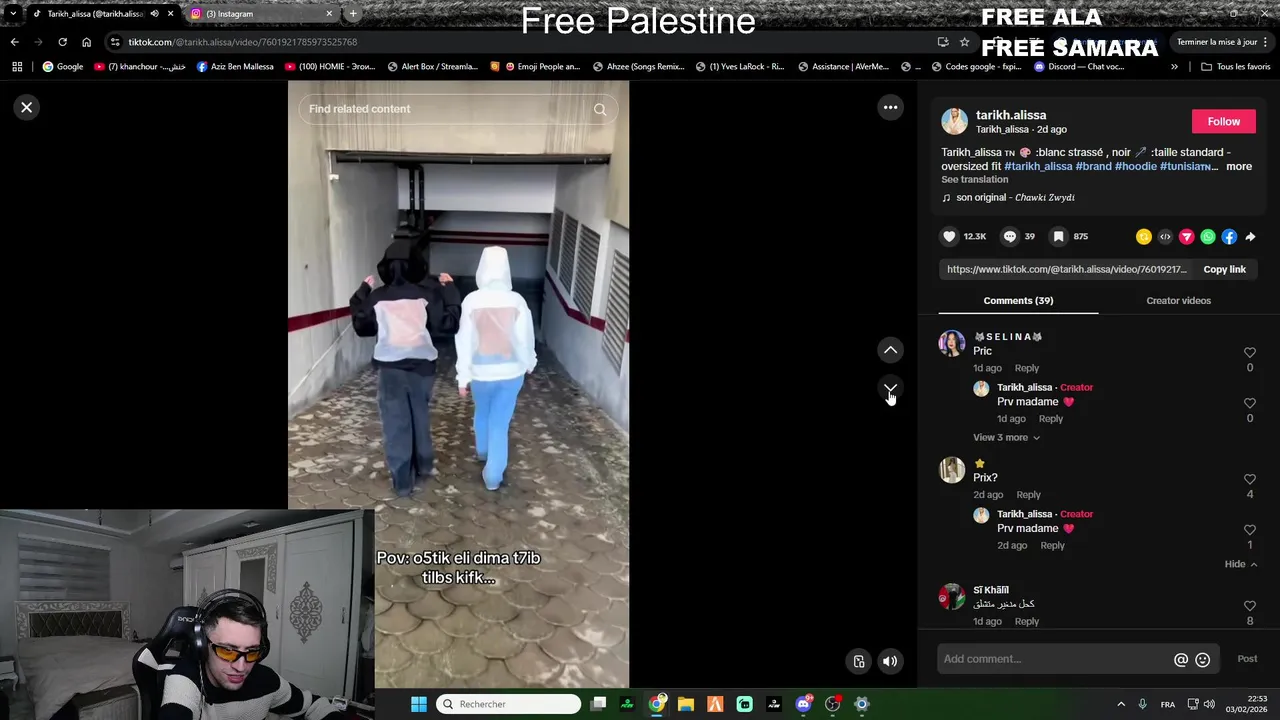Mute the TikTok video with the speaker button
This screenshot has width=1280, height=720.
pos(890,661)
